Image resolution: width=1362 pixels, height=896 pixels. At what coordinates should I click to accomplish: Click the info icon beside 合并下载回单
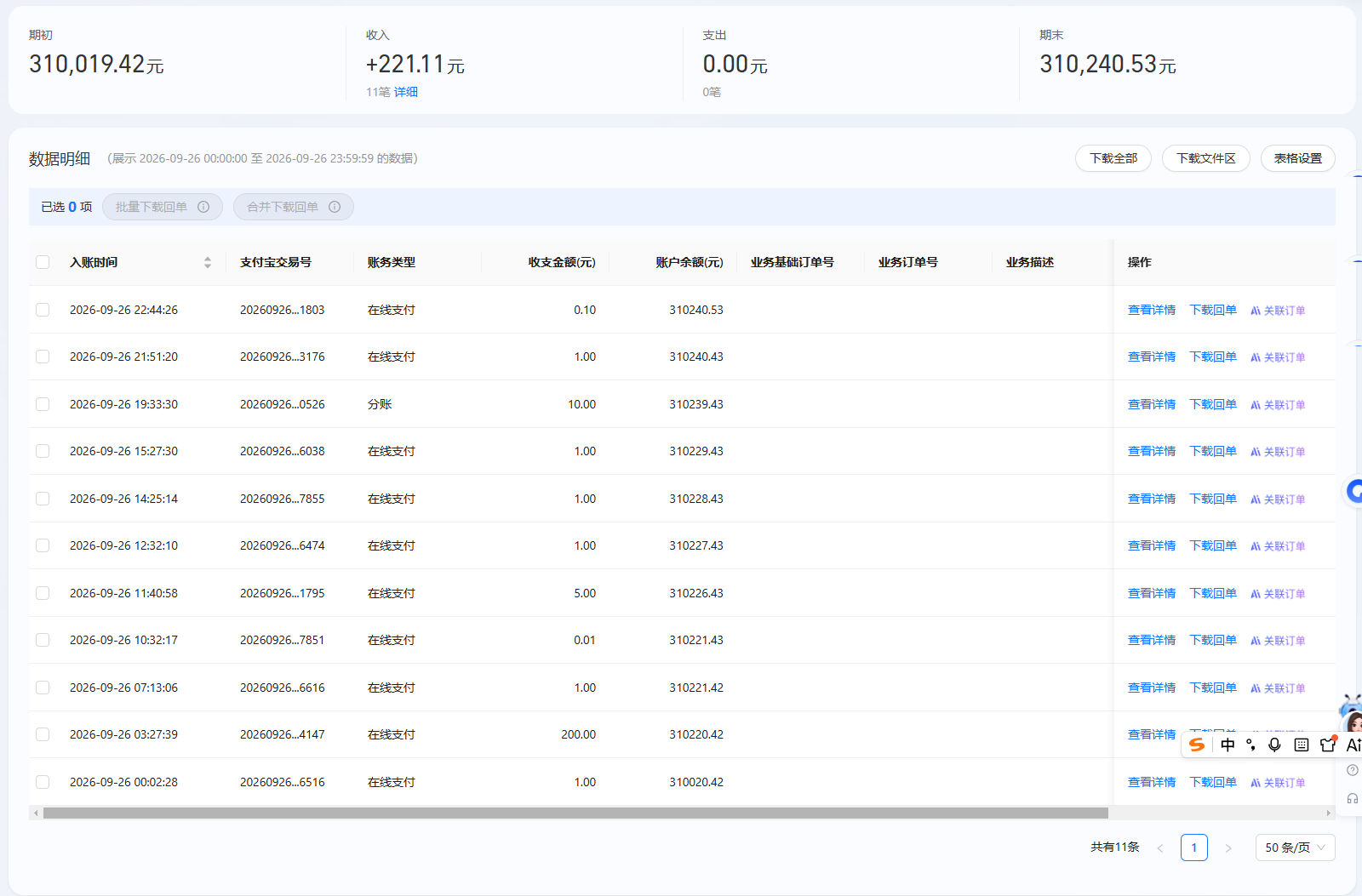click(x=335, y=207)
